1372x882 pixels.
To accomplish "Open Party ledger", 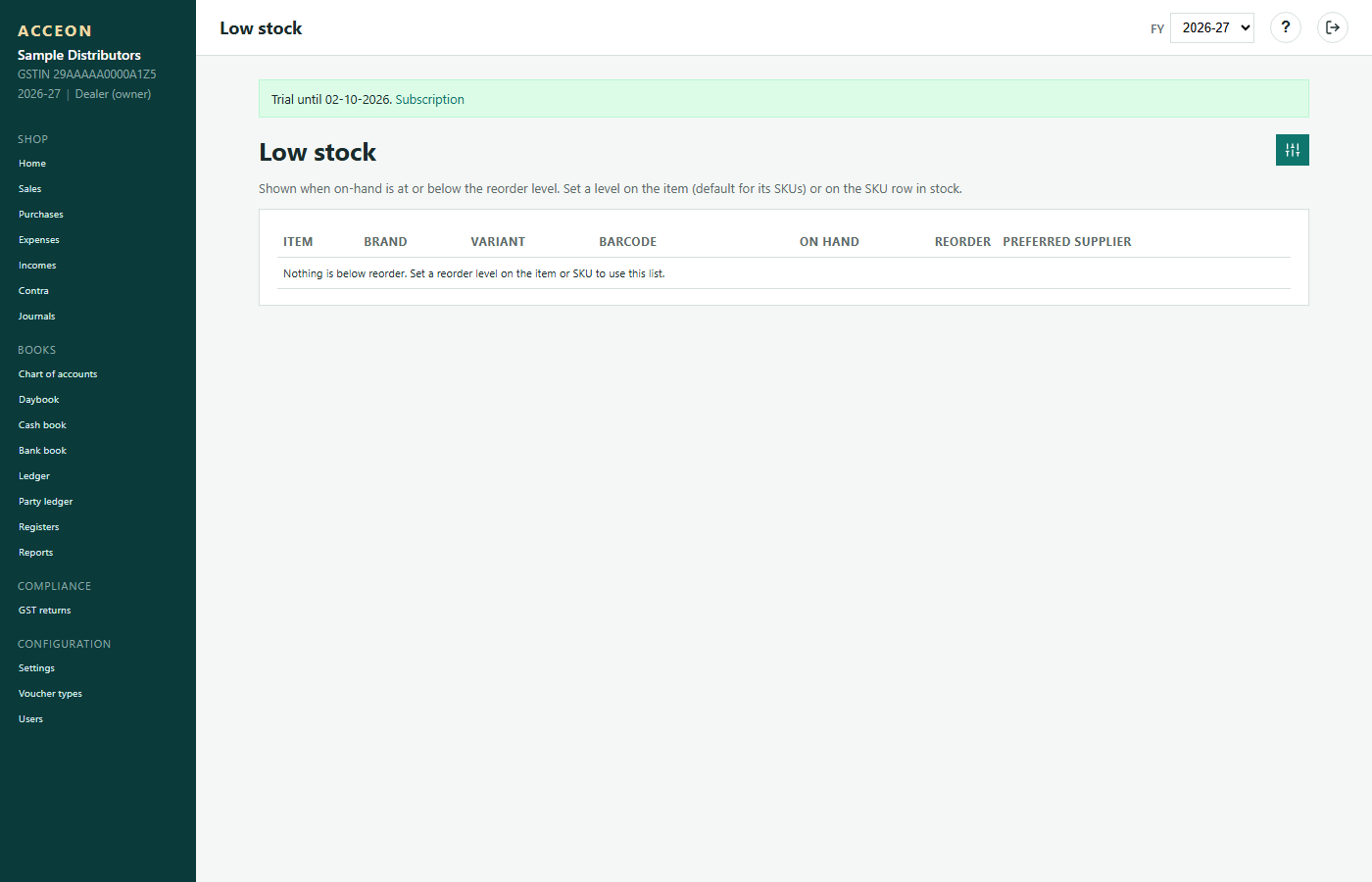I will pyautogui.click(x=46, y=502).
